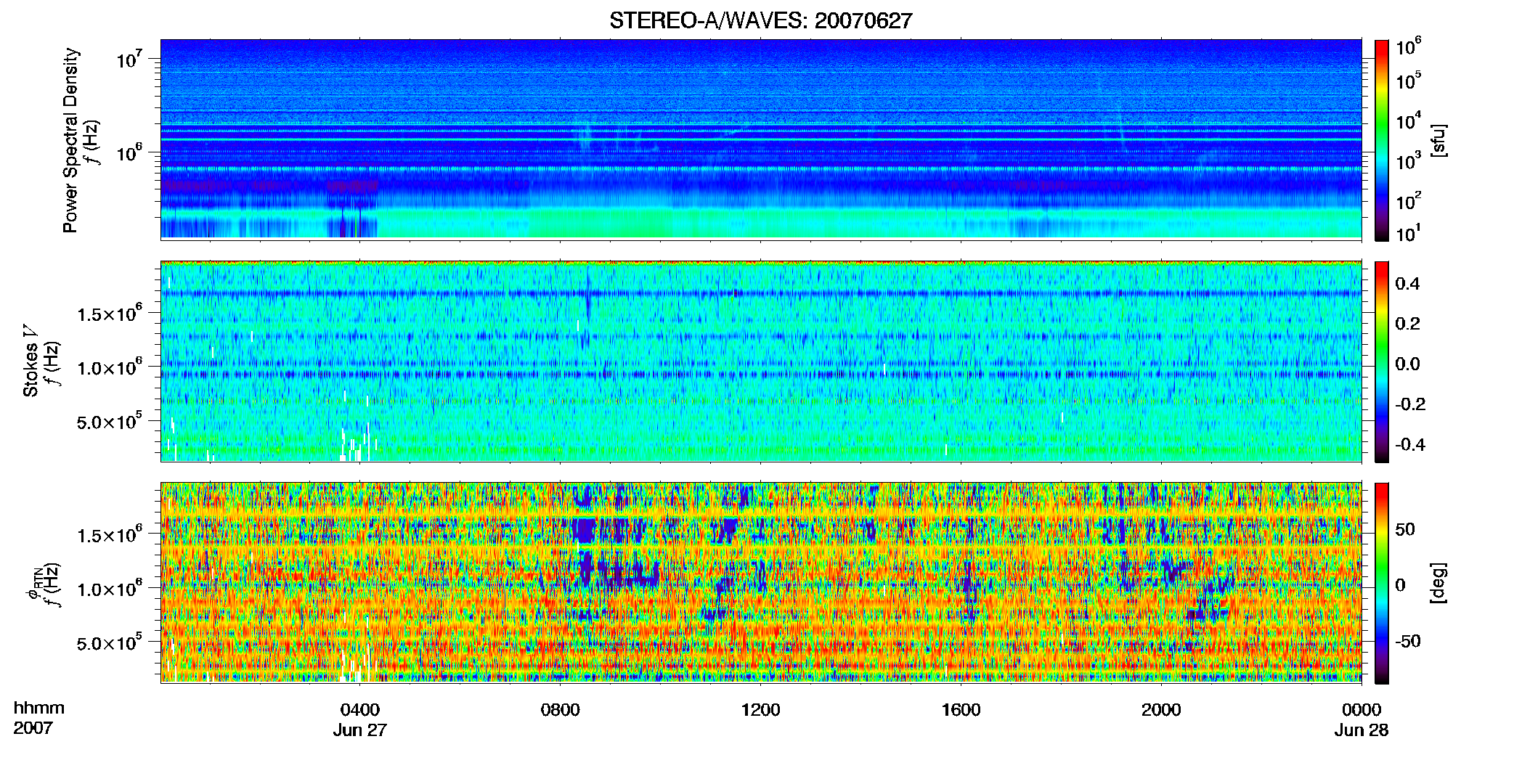
Task: Select the [sfu] color bar unit label
Action: point(1438,140)
